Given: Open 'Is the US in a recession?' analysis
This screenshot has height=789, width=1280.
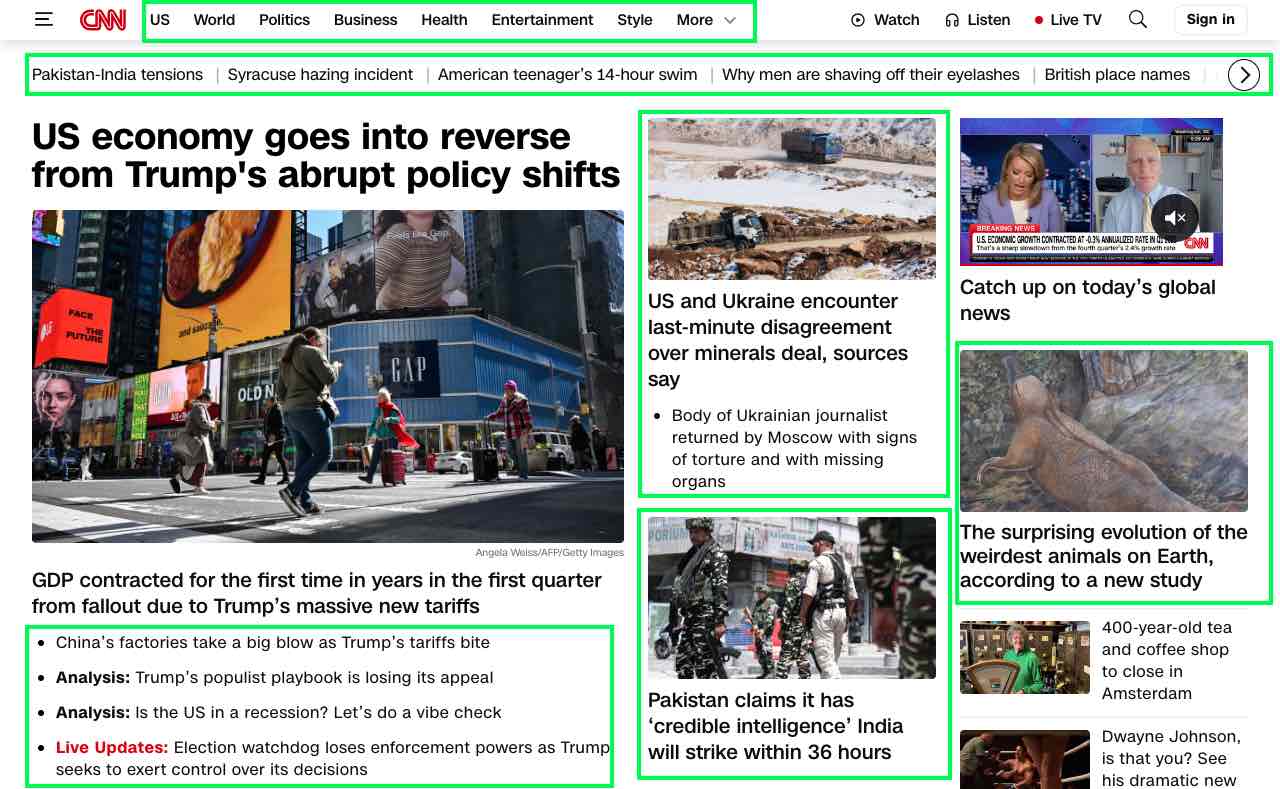Looking at the screenshot, I should pos(279,713).
